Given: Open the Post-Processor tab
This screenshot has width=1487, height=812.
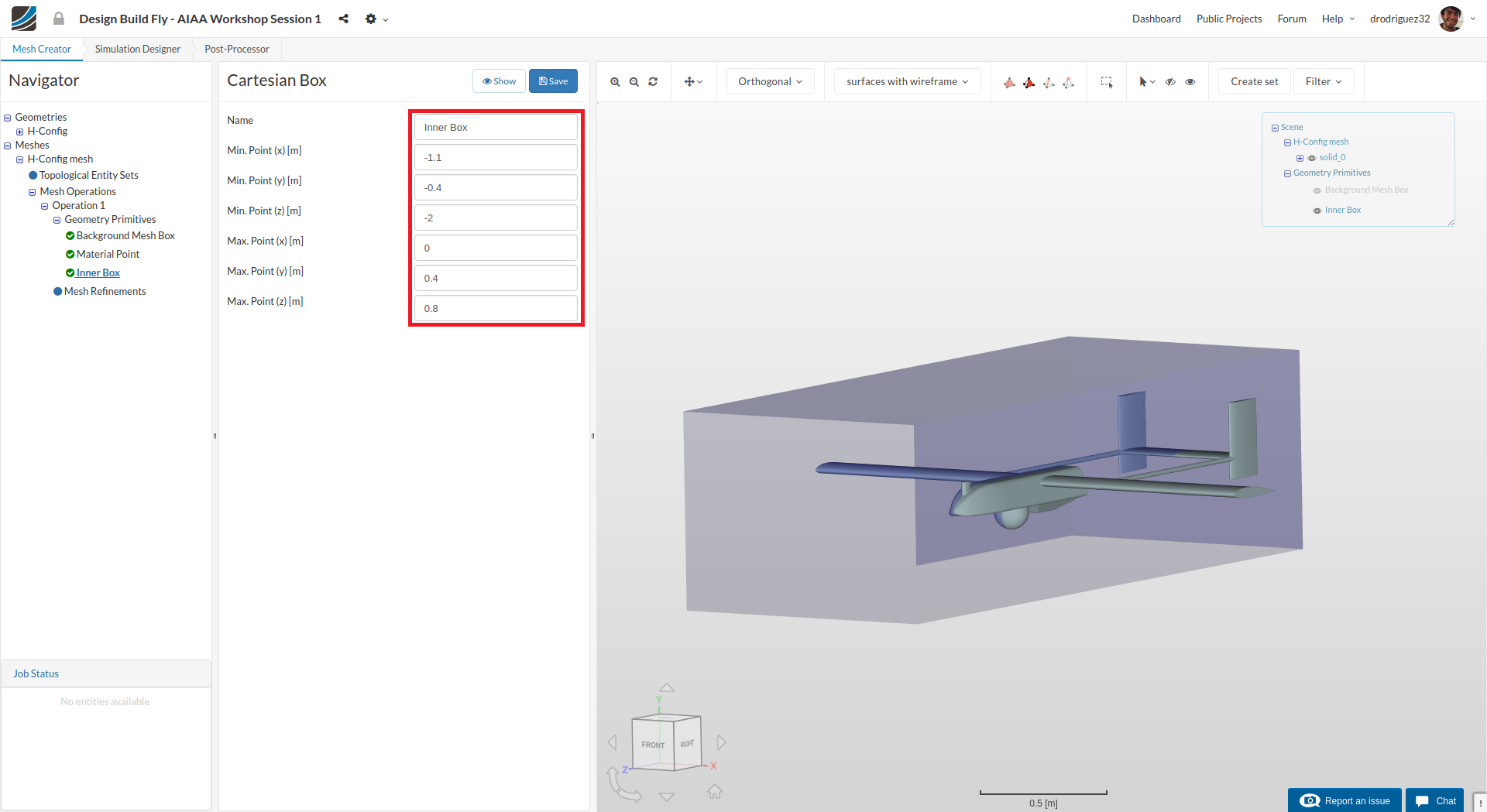Looking at the screenshot, I should (x=236, y=49).
